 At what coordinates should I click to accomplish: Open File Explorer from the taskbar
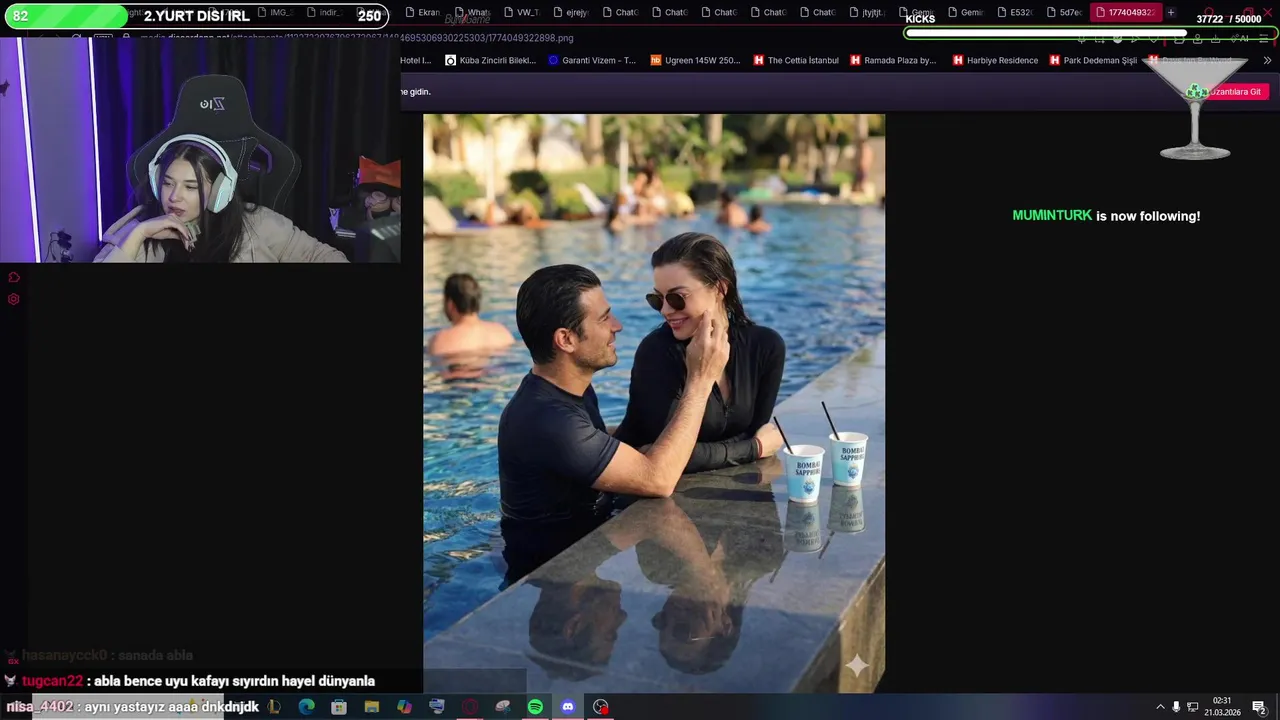coord(372,707)
